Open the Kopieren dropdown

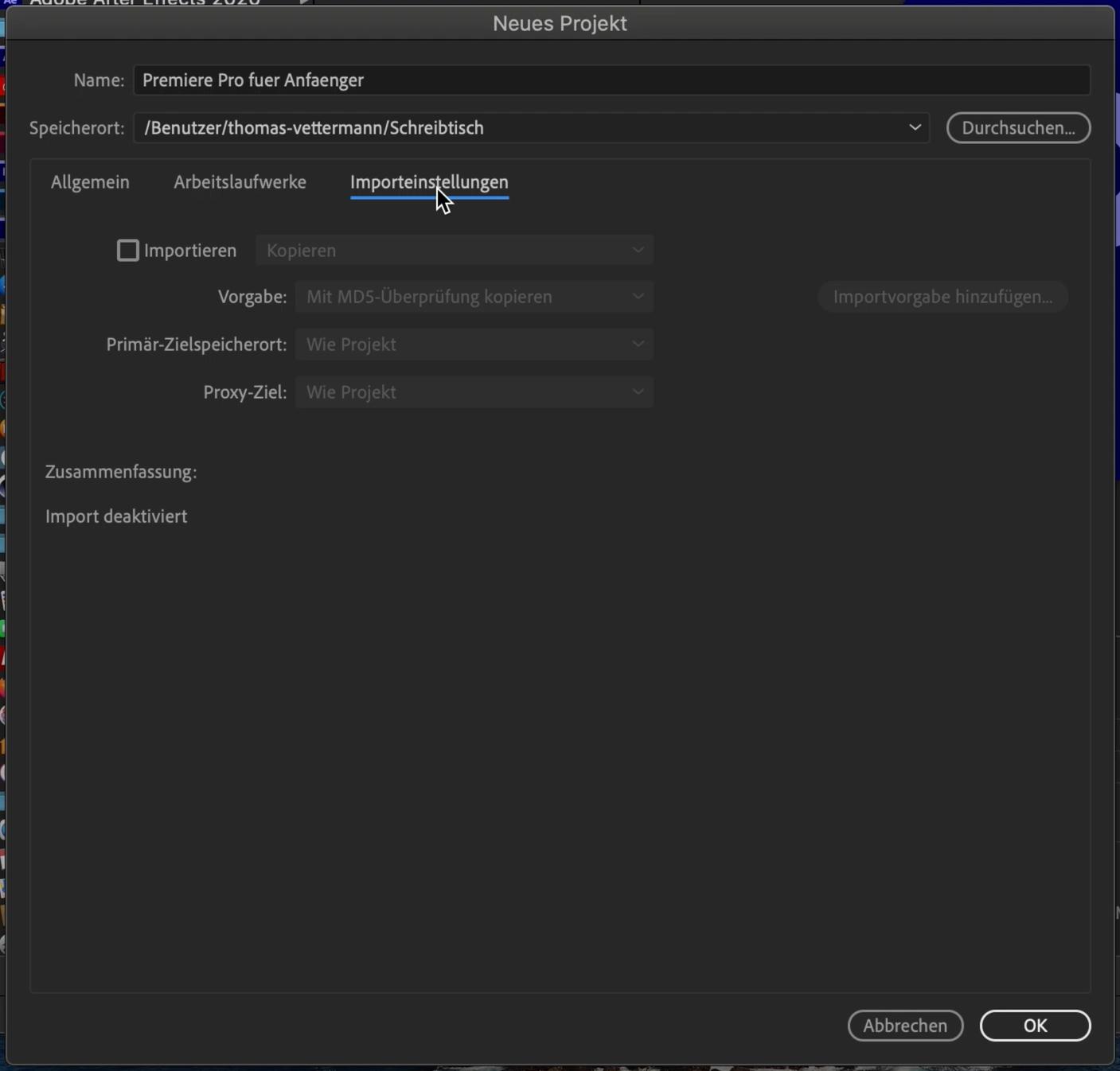pos(454,251)
